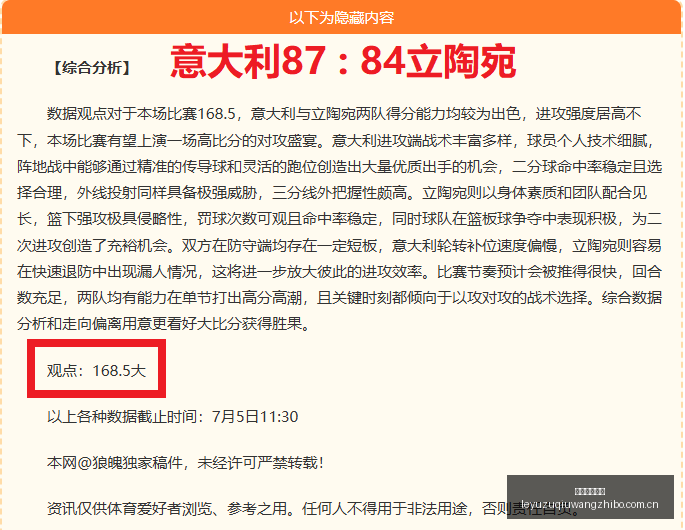Click the team name '立陶宛' in headline

(x=461, y=61)
